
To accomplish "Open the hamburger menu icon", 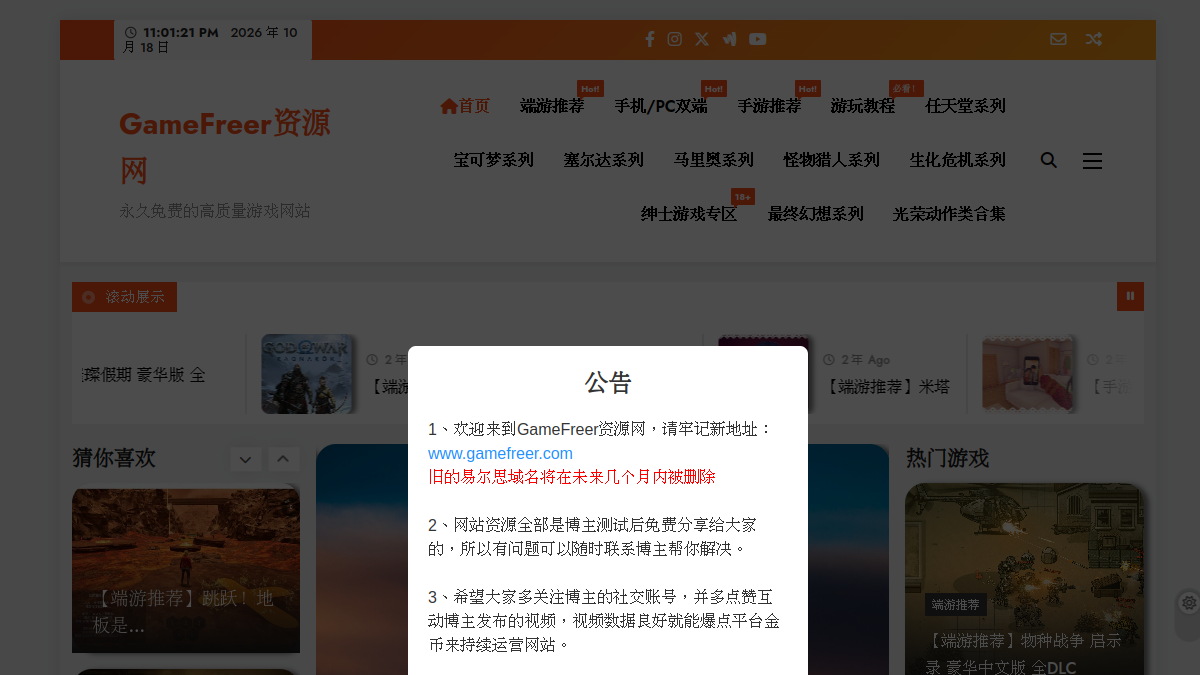I will point(1092,160).
